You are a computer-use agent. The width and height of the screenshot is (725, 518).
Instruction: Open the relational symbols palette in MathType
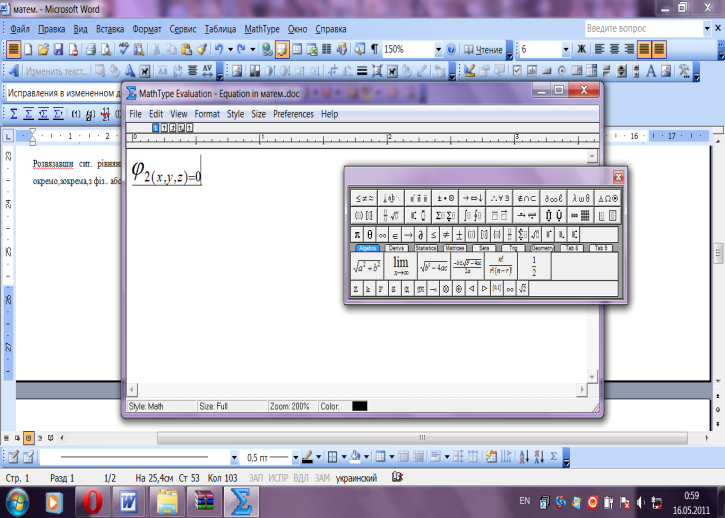click(x=364, y=198)
